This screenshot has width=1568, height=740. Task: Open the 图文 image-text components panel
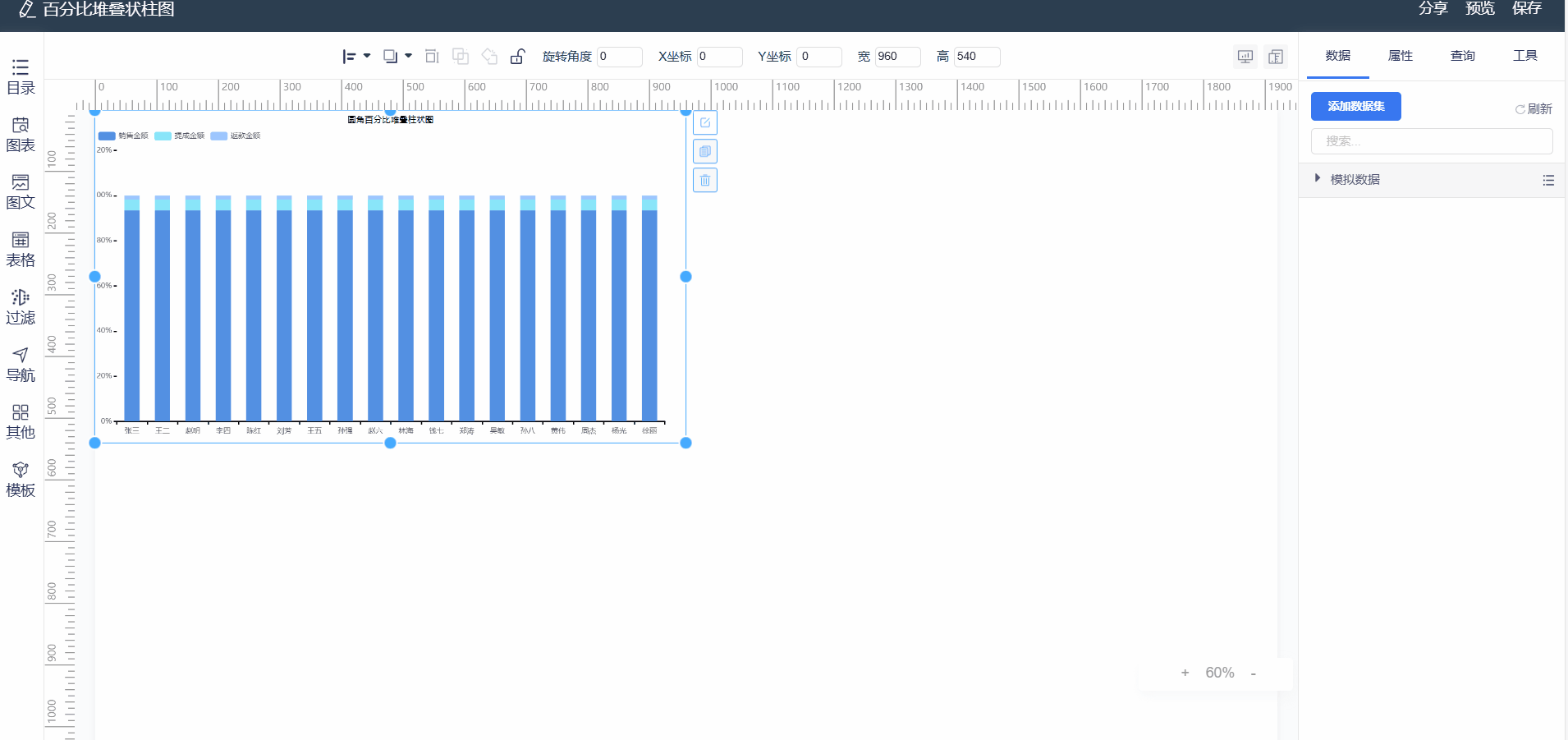(21, 192)
